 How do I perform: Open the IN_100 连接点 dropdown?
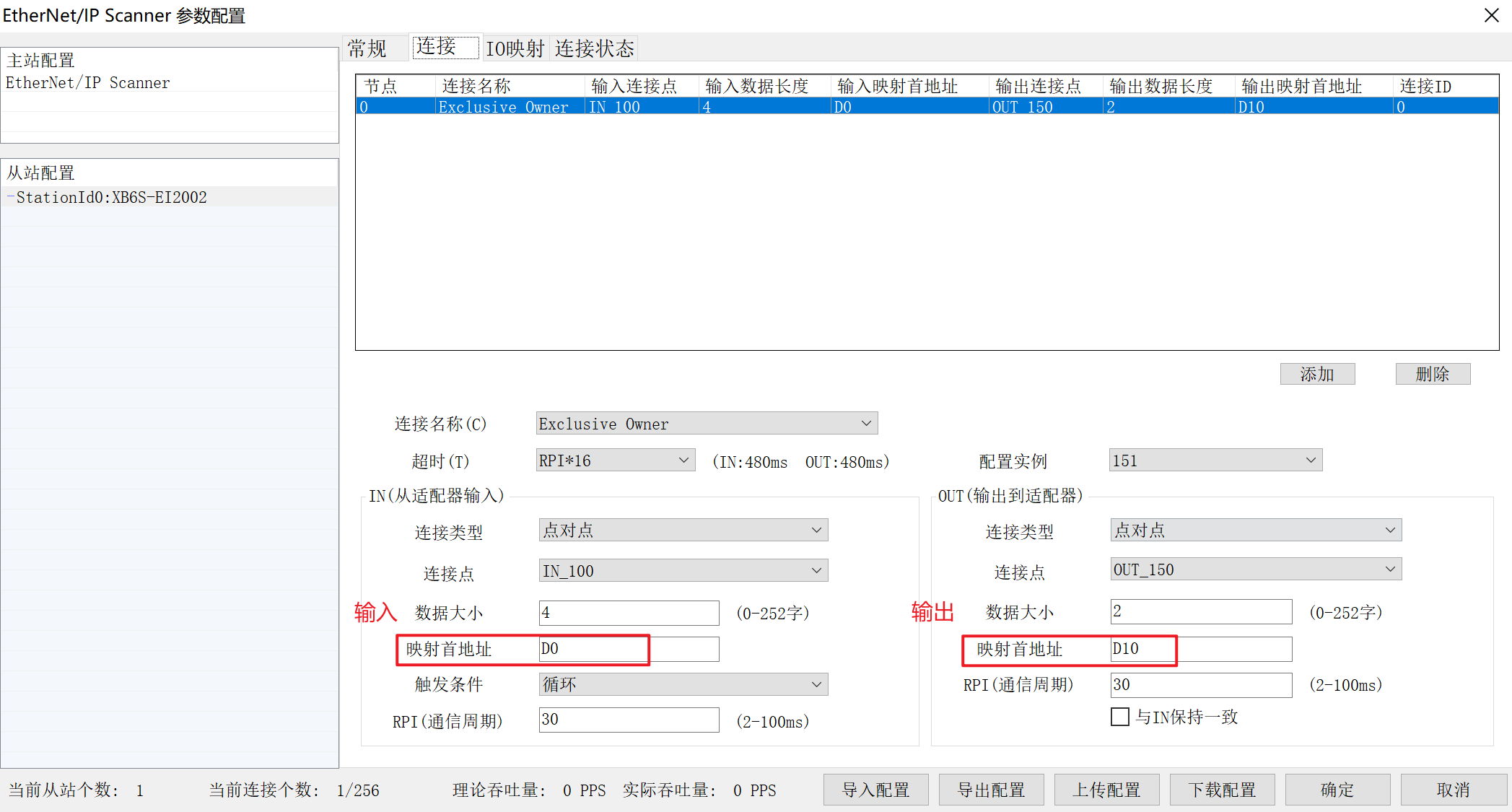point(683,571)
